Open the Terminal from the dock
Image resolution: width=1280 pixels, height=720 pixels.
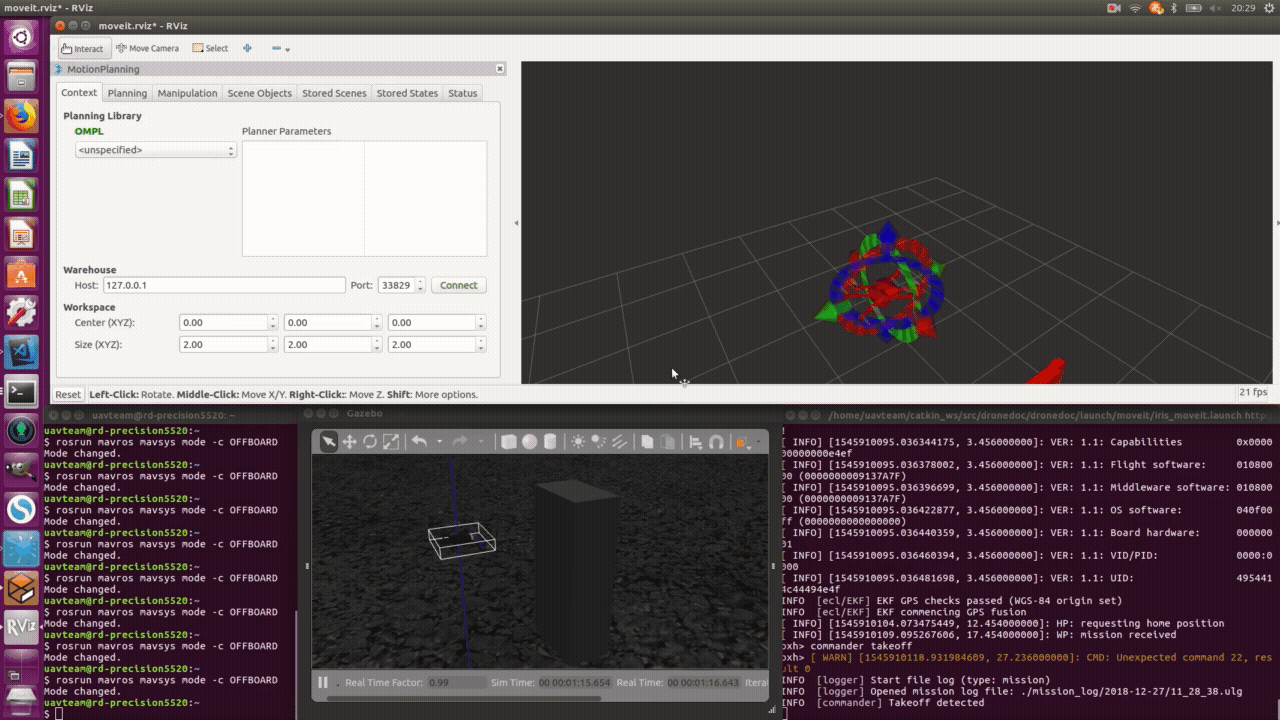pyautogui.click(x=21, y=392)
